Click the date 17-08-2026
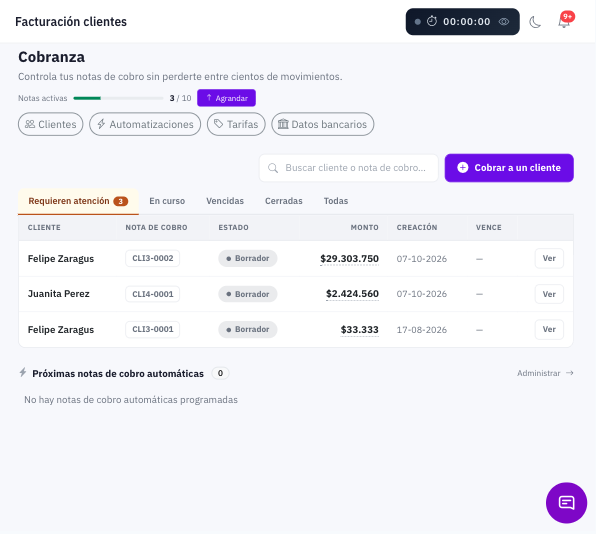Viewport: 596px width, 534px height. pyautogui.click(x=422, y=330)
